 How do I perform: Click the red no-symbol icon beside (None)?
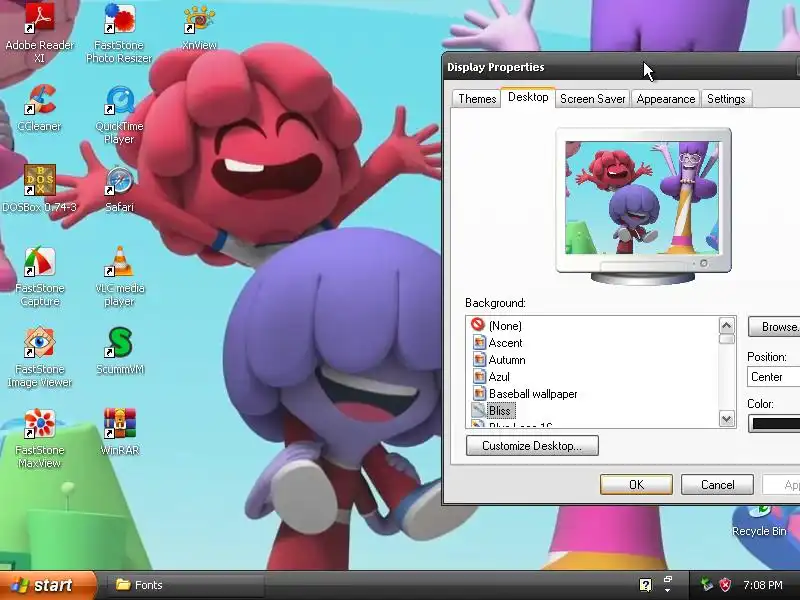pos(478,324)
